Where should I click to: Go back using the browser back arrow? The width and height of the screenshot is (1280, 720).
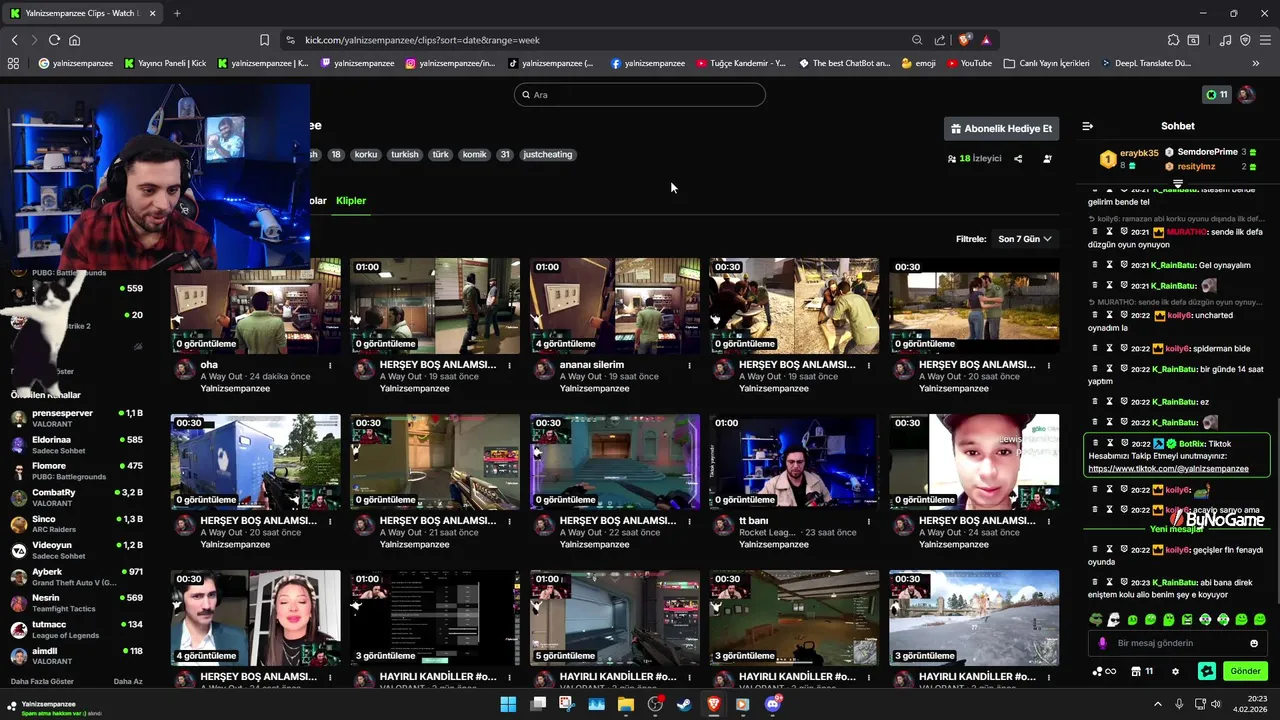[x=14, y=40]
